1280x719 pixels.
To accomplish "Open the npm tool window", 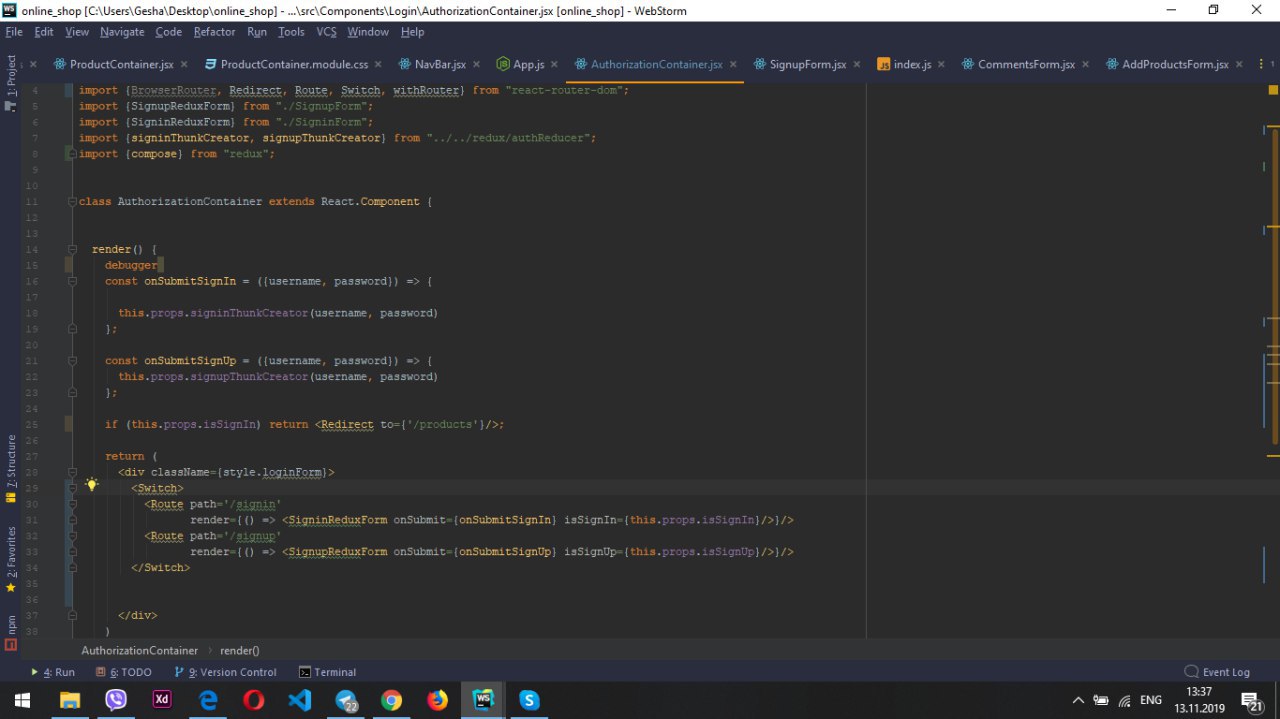I will 11,624.
